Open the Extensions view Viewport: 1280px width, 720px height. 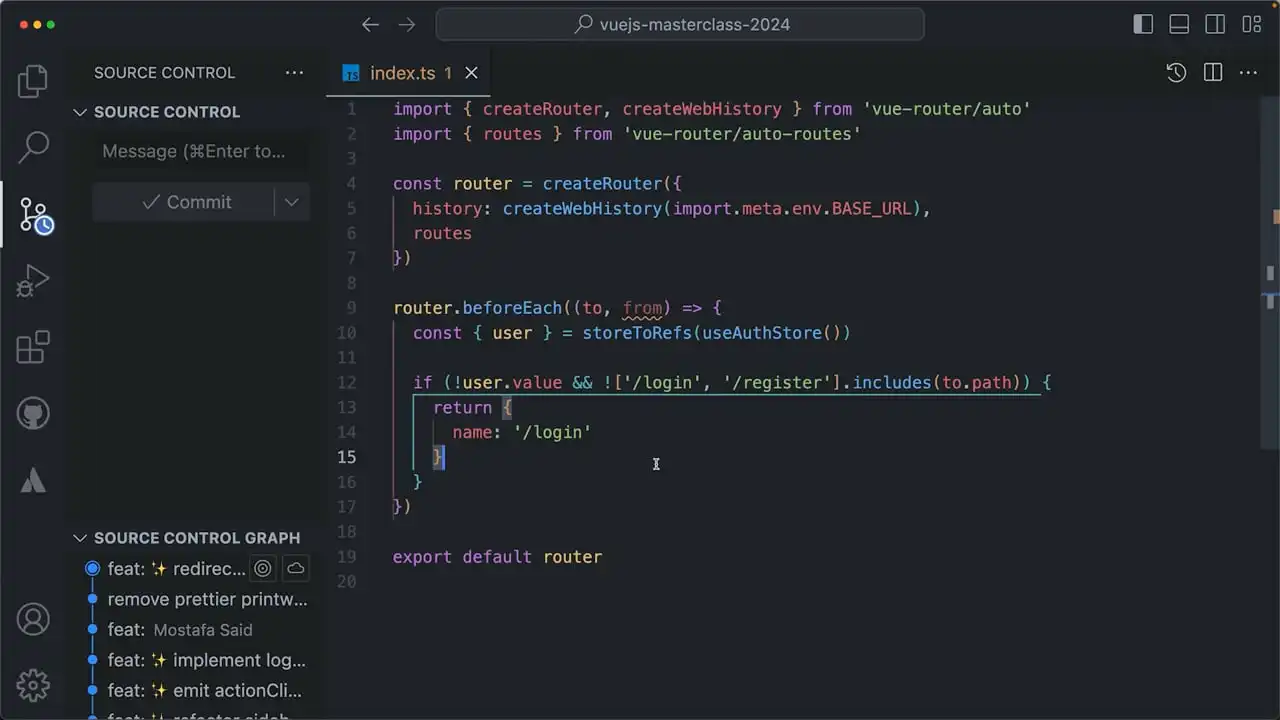coord(33,347)
